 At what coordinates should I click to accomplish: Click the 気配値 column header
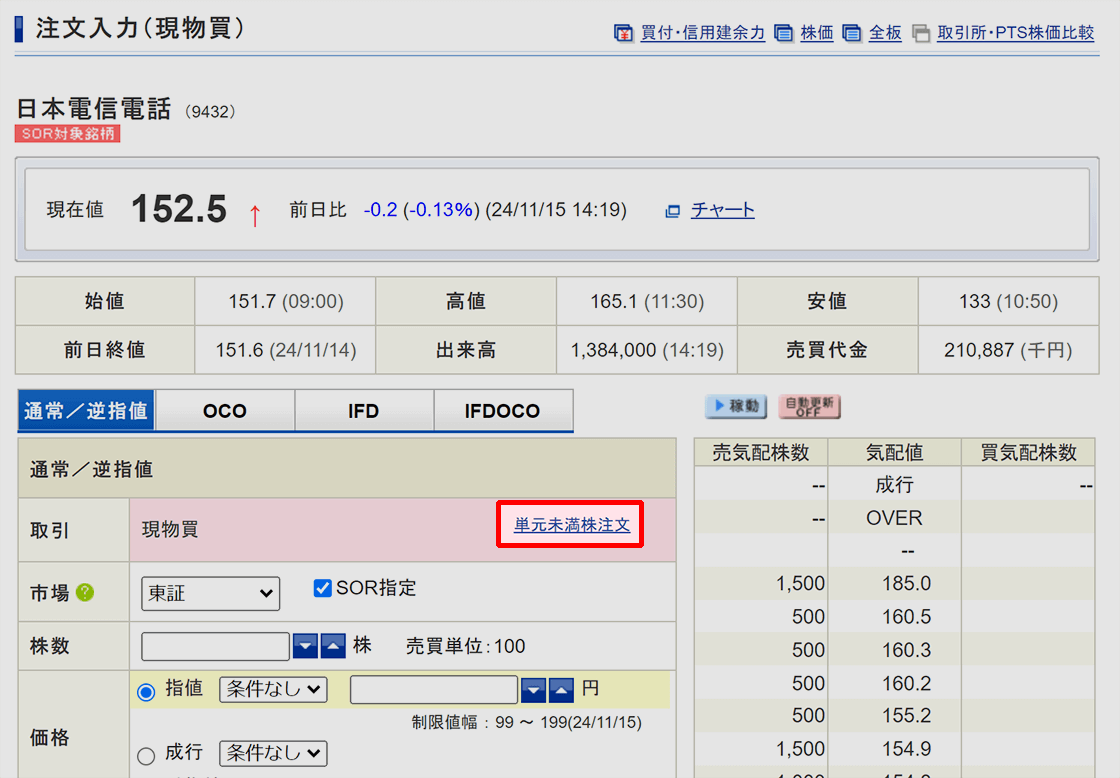894,452
